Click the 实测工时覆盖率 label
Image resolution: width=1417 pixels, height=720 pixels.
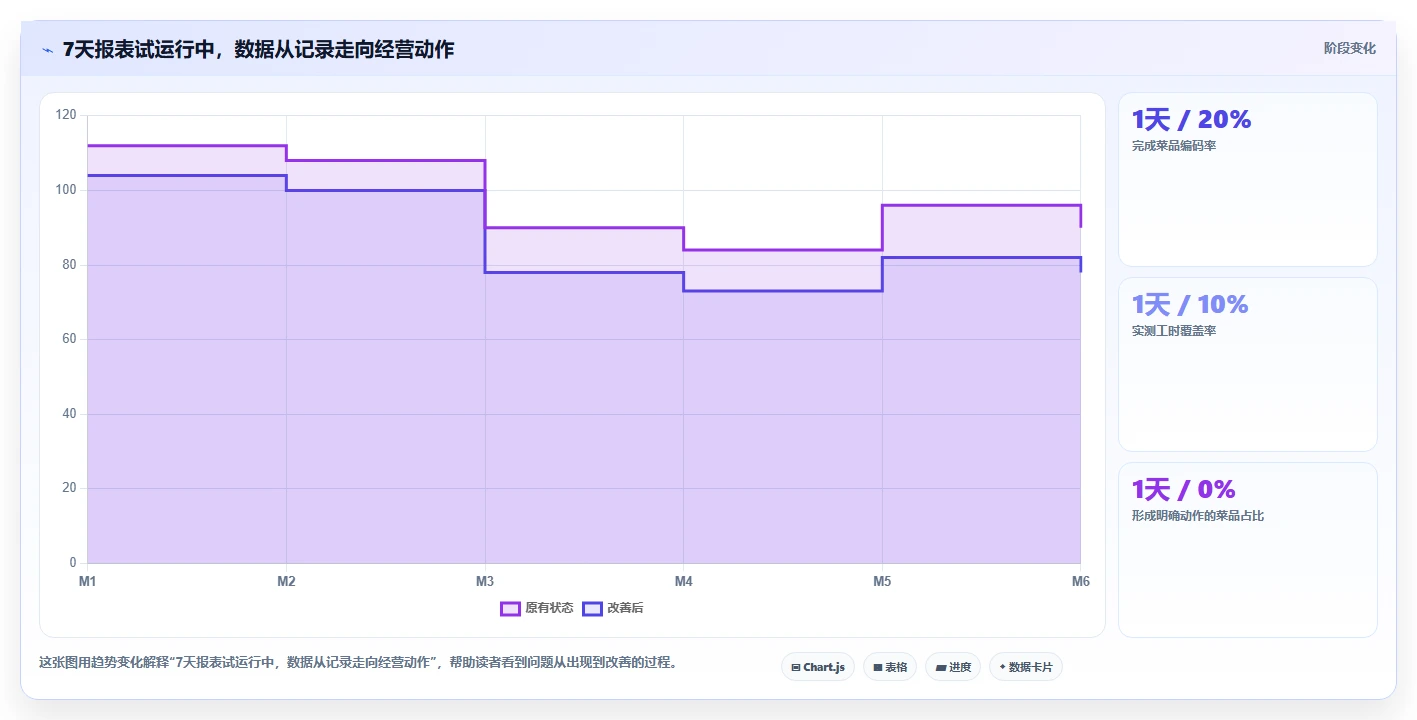1174,331
